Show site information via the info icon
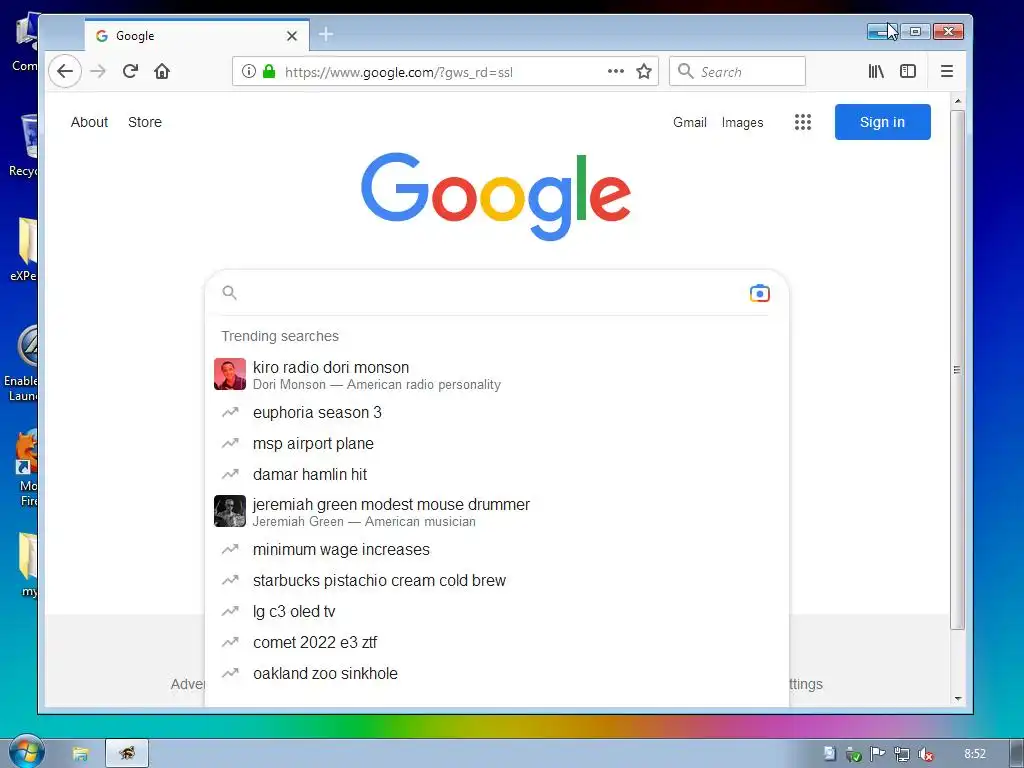 [x=248, y=71]
